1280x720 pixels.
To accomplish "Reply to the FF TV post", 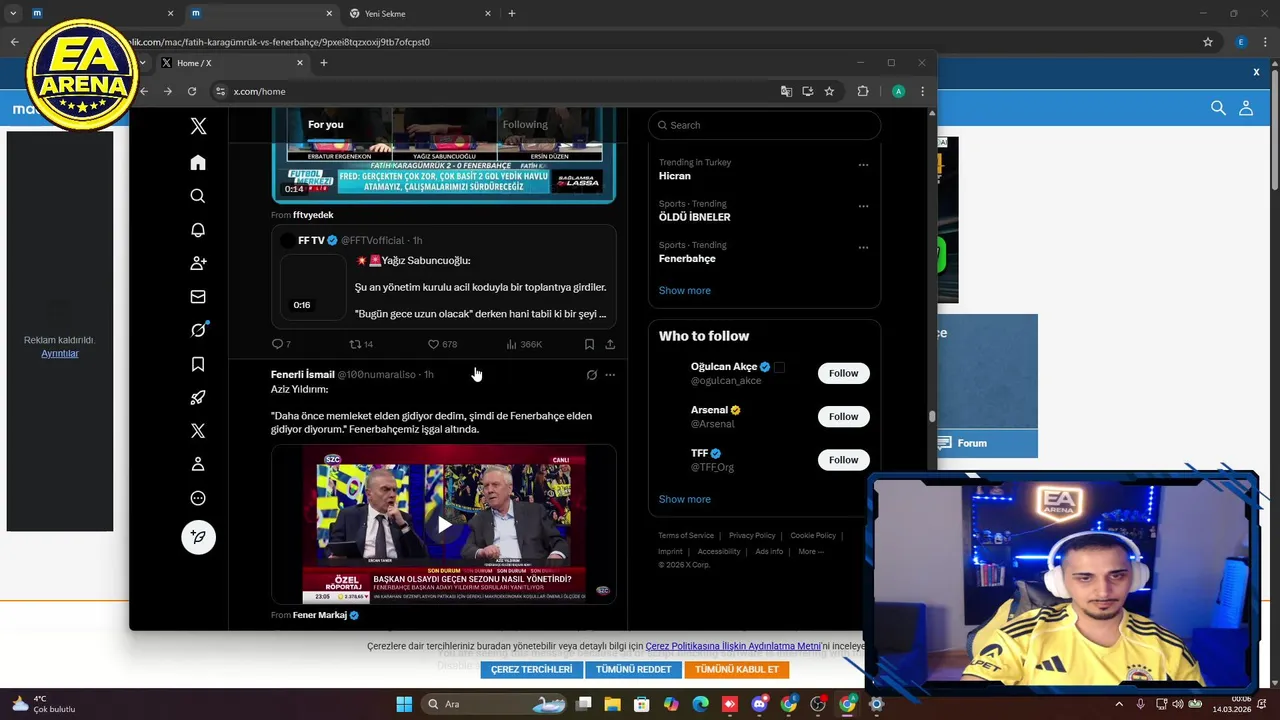I will tap(281, 344).
